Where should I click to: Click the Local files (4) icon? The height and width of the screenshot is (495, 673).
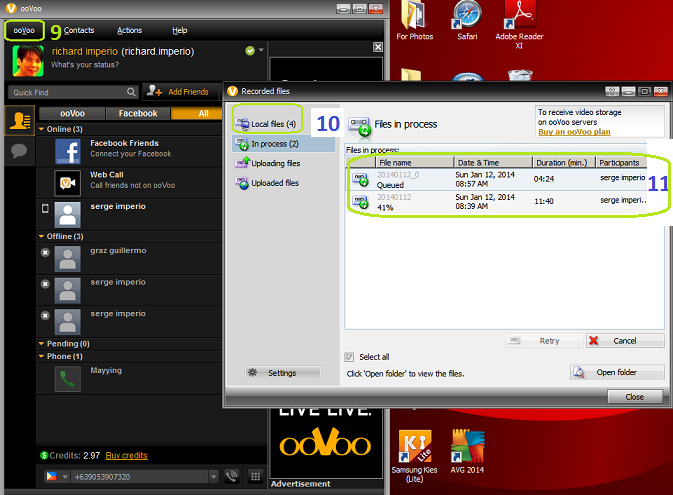pyautogui.click(x=242, y=124)
